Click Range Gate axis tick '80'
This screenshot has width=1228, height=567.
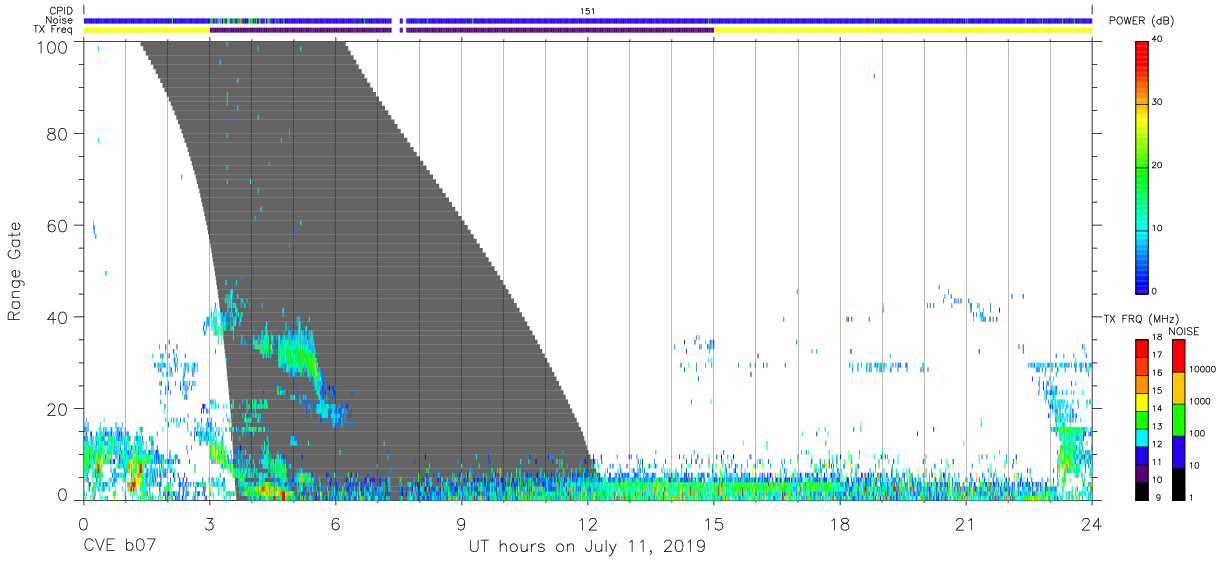(x=58, y=134)
